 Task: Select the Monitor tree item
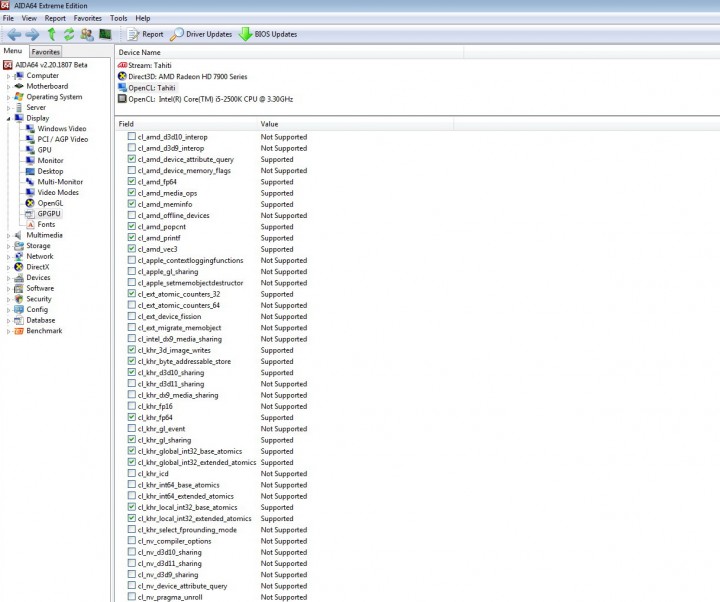[x=50, y=160]
